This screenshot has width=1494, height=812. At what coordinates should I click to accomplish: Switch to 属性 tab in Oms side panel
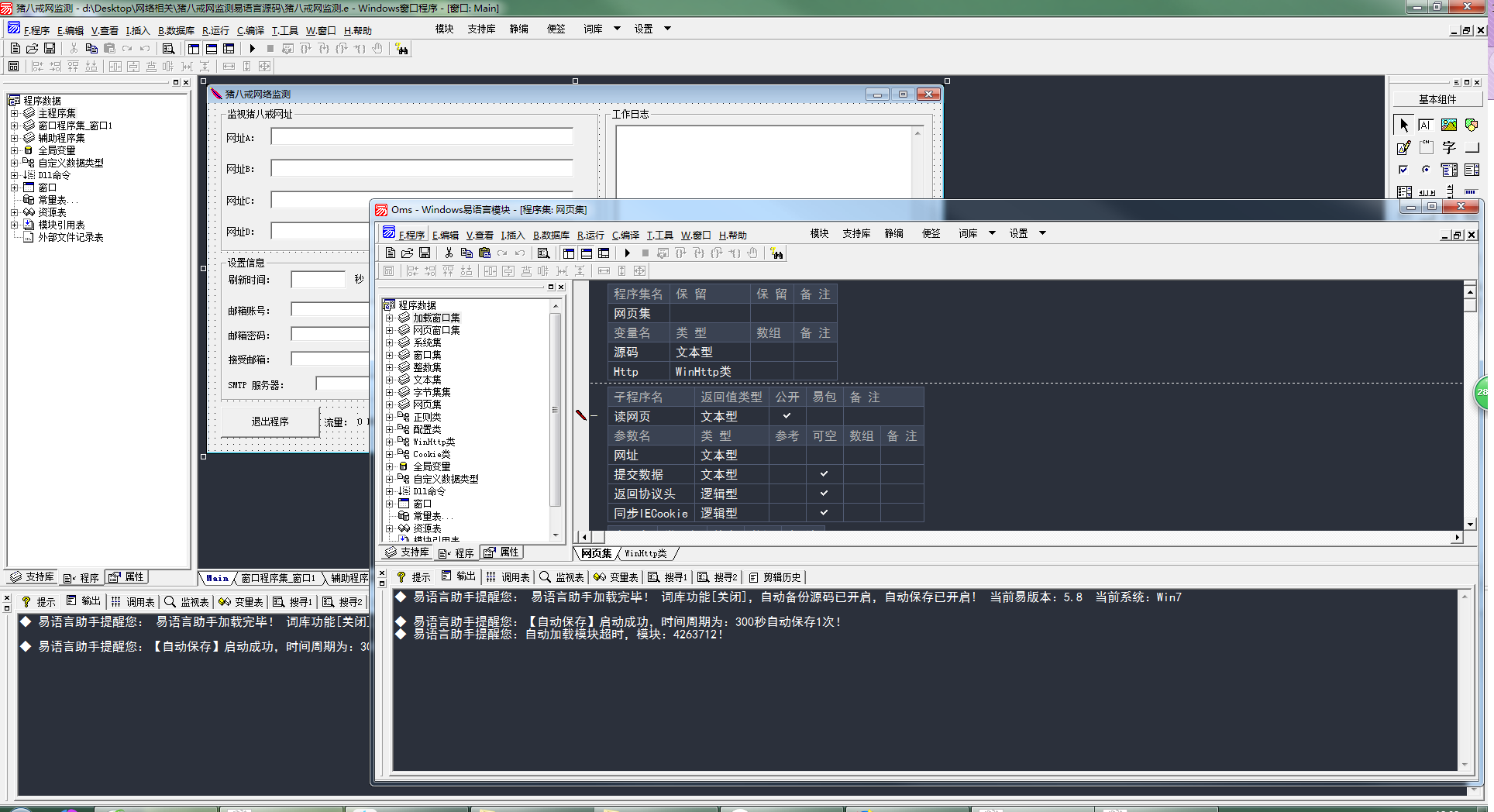pyautogui.click(x=502, y=552)
